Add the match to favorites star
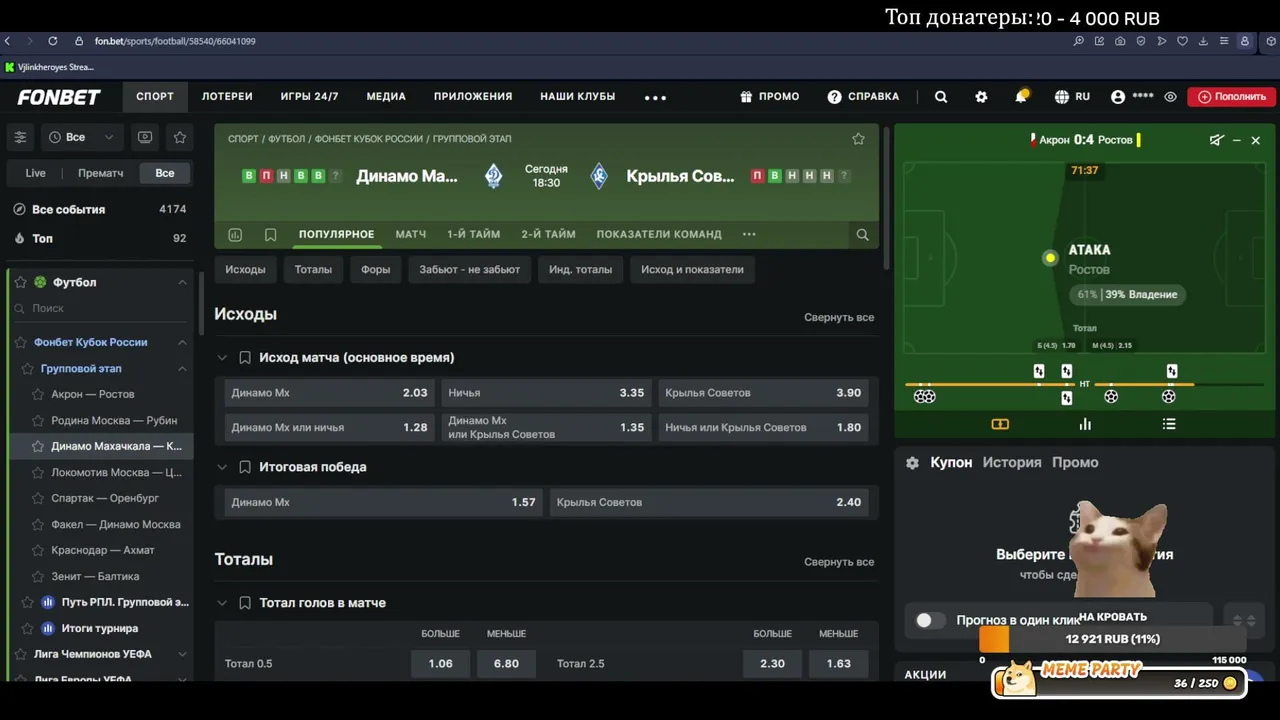 tap(858, 139)
